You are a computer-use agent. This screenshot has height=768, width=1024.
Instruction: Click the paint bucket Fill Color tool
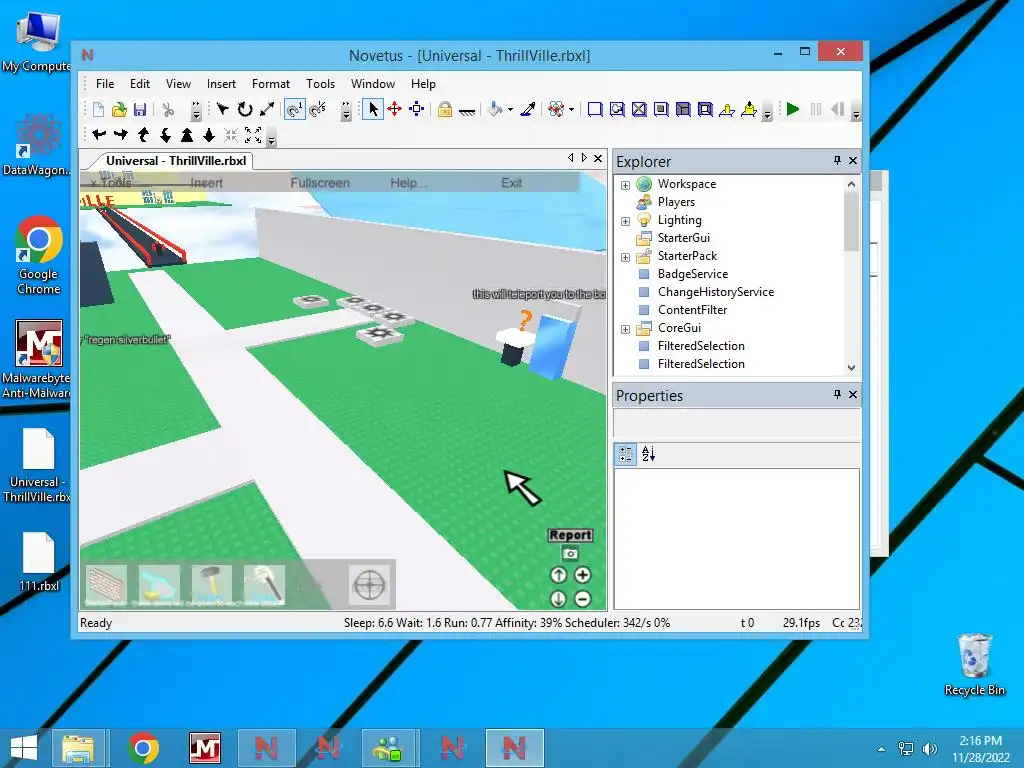point(495,109)
